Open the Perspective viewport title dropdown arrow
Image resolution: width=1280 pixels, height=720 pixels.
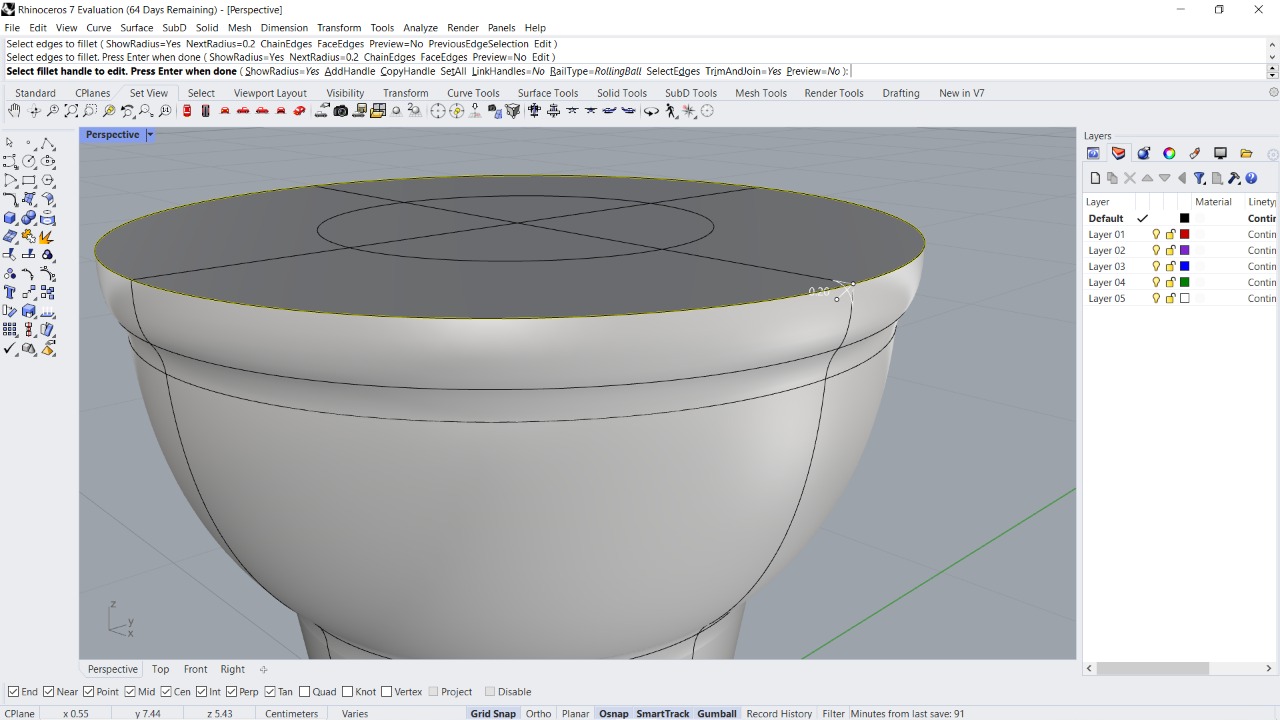click(x=150, y=135)
